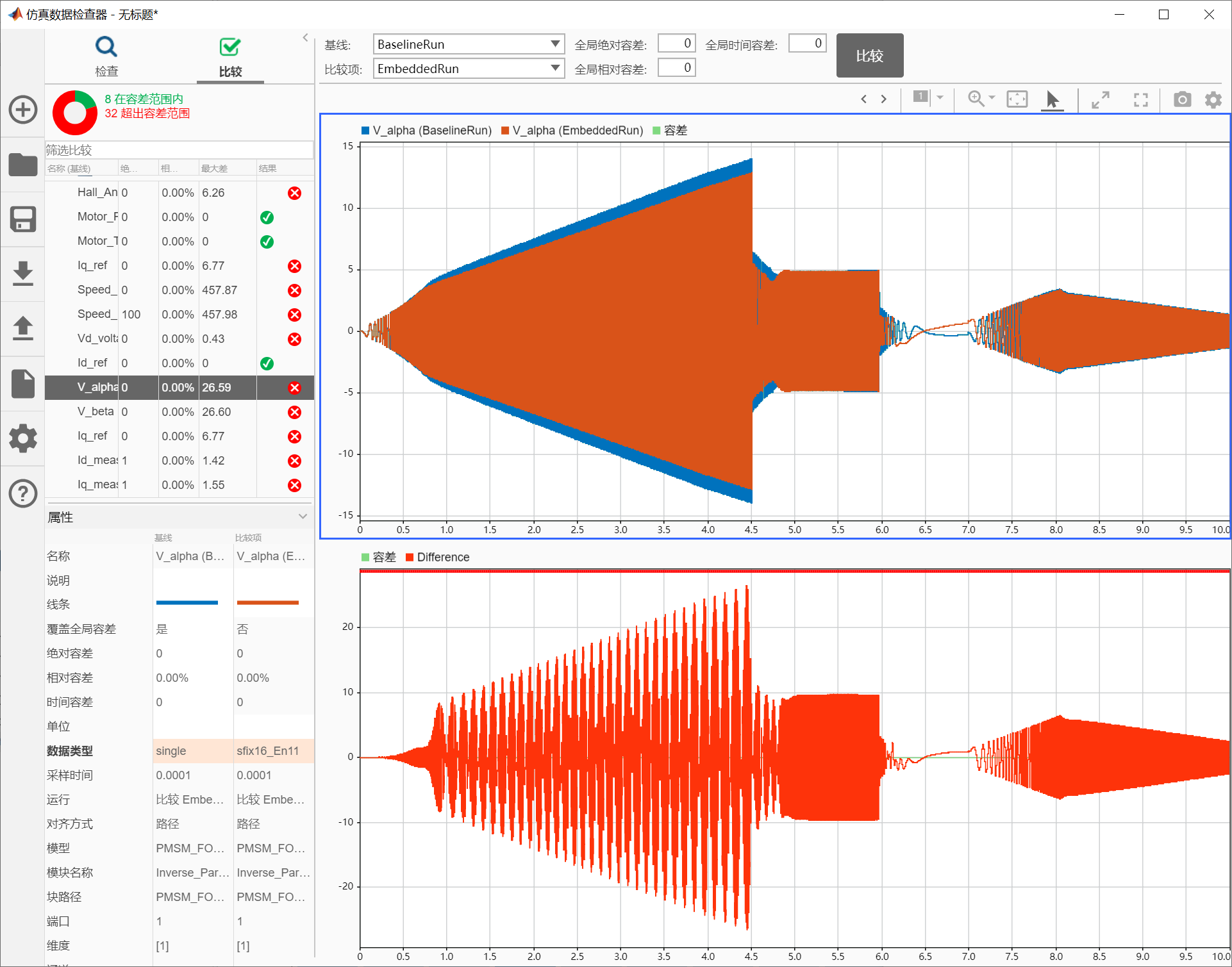Click the export data upload icon
This screenshot has width=1232, height=967.
coord(23,328)
